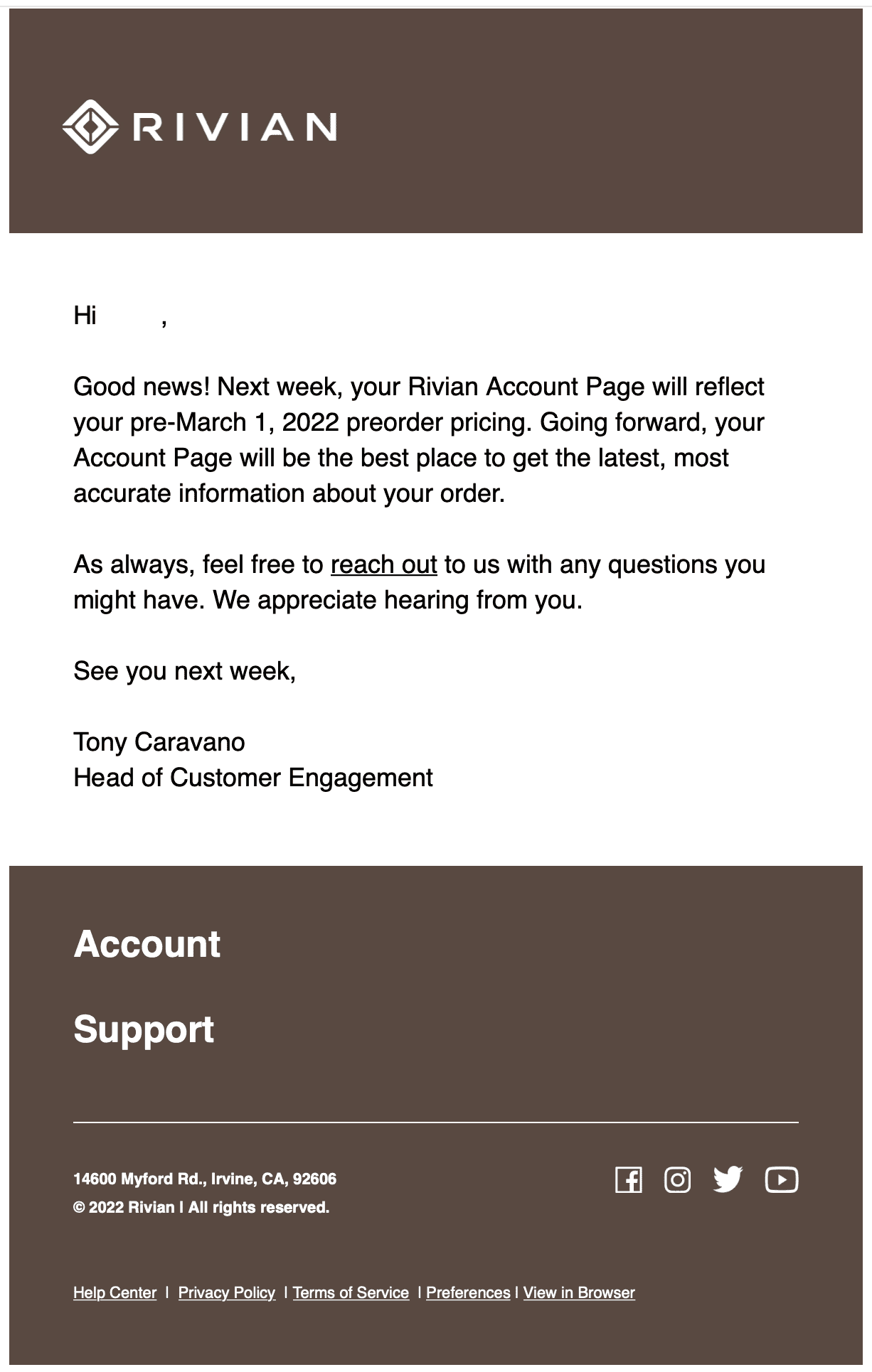
Task: Open the Support footer link
Action: point(144,1029)
